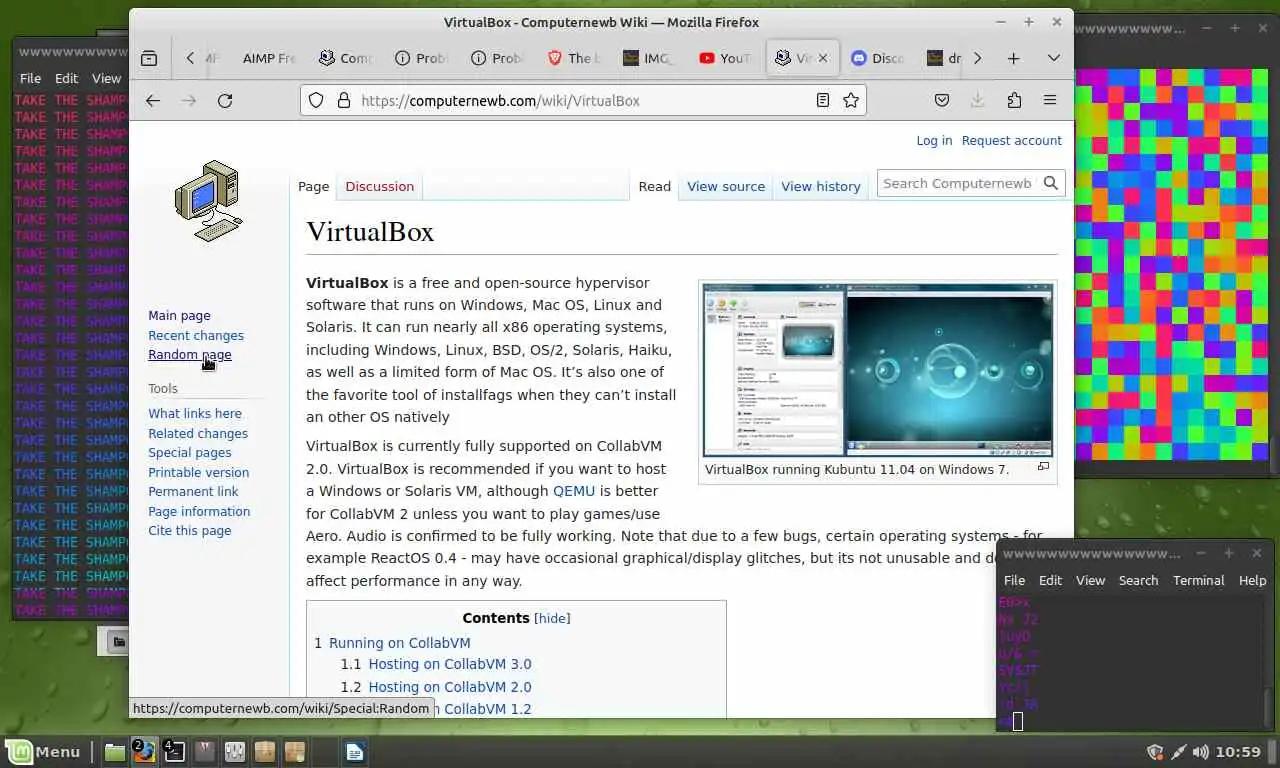The width and height of the screenshot is (1280, 768).
Task: Switch to the YouTube browser tab
Action: 726,58
